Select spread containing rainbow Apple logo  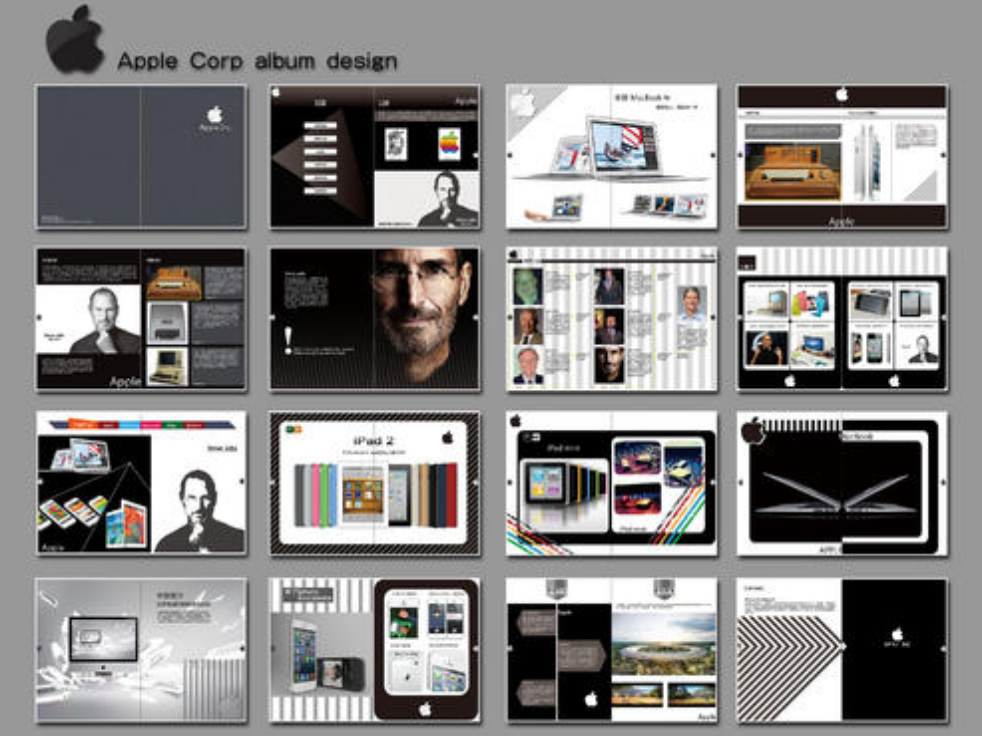375,157
